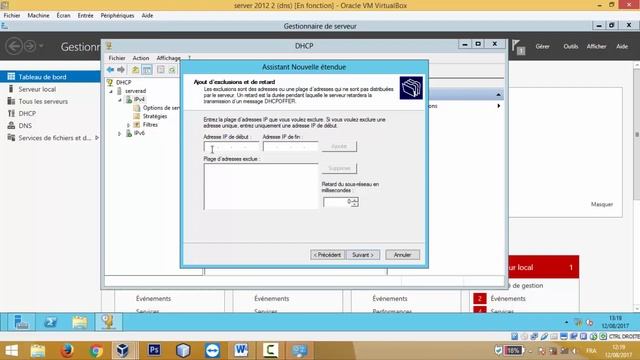Expand the IPv6 tree node
This screenshot has width=640, height=360.
(120, 133)
